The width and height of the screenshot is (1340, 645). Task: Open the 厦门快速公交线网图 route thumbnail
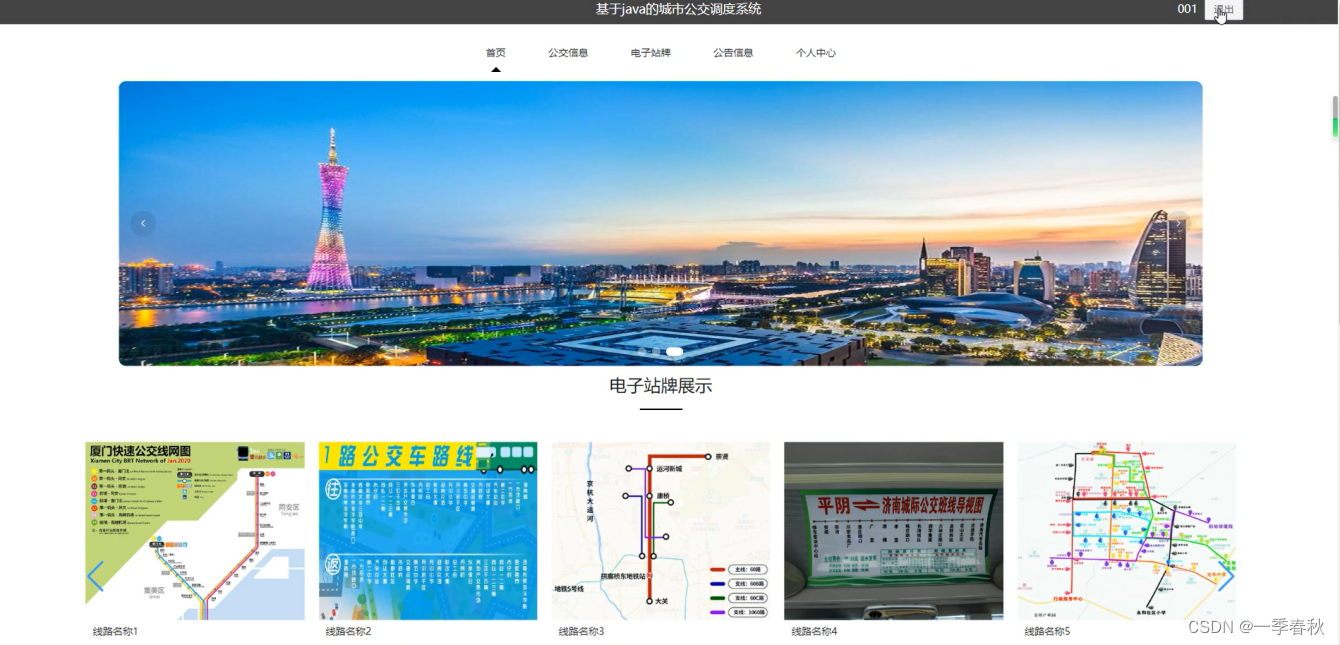click(195, 531)
